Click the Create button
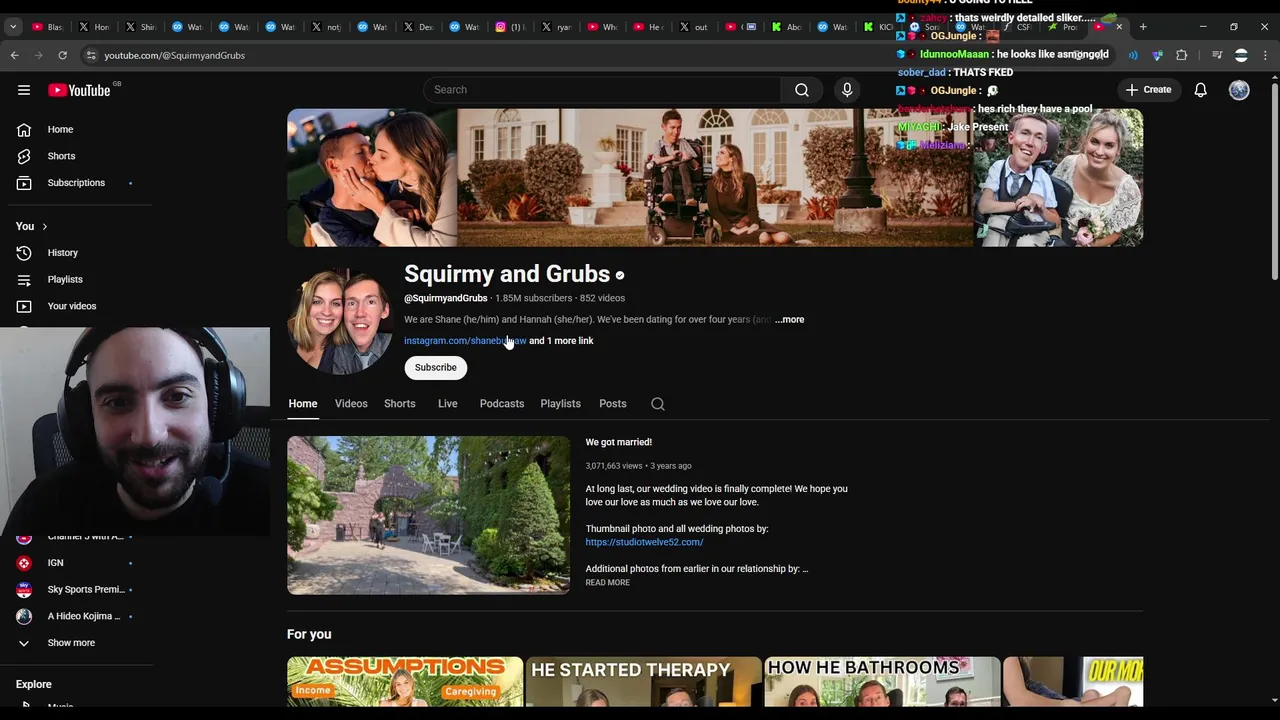The width and height of the screenshot is (1280, 720). coord(1148,90)
